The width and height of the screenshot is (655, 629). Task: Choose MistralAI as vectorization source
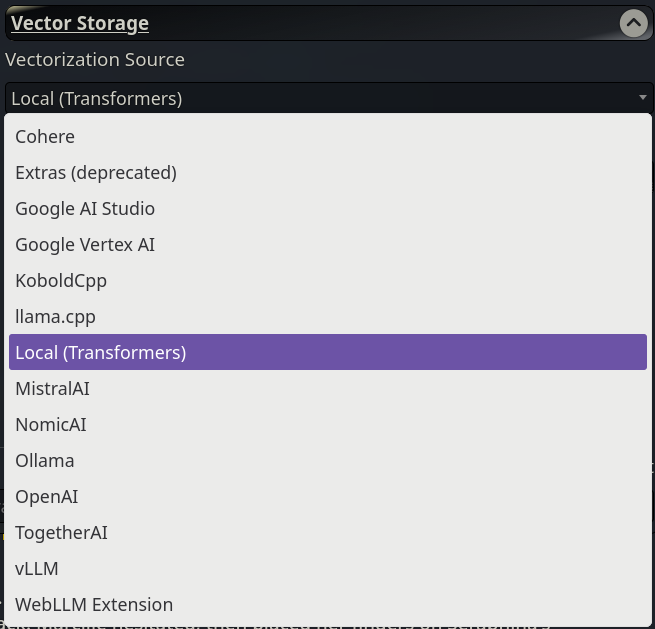tap(52, 389)
